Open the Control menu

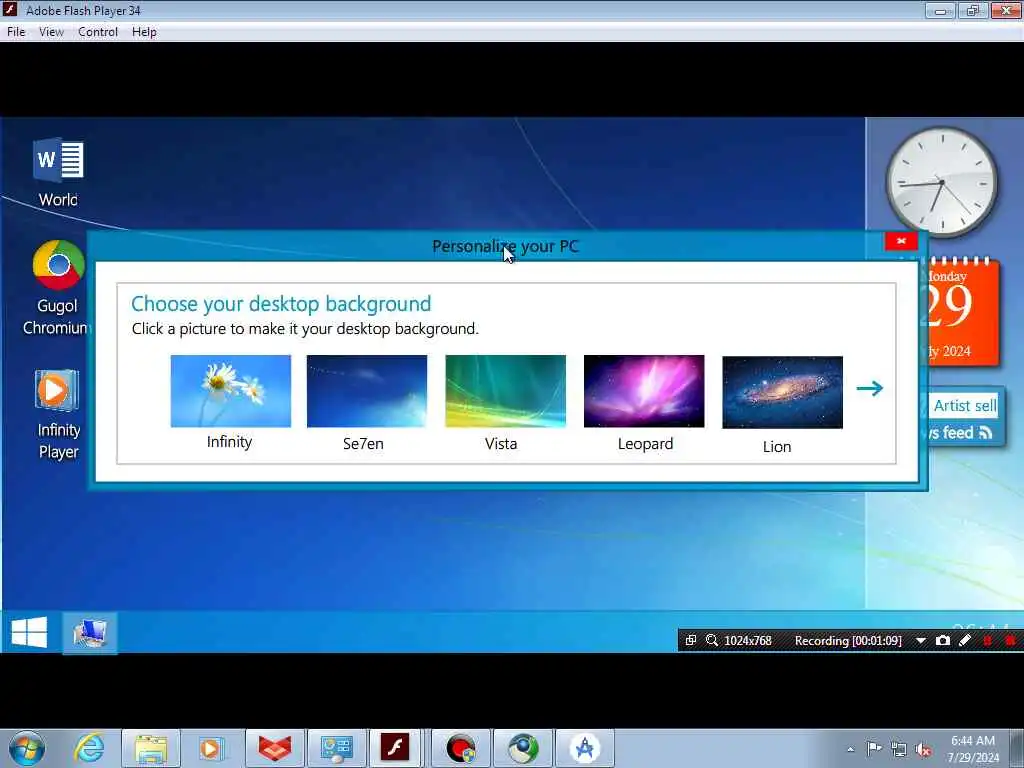(x=98, y=32)
